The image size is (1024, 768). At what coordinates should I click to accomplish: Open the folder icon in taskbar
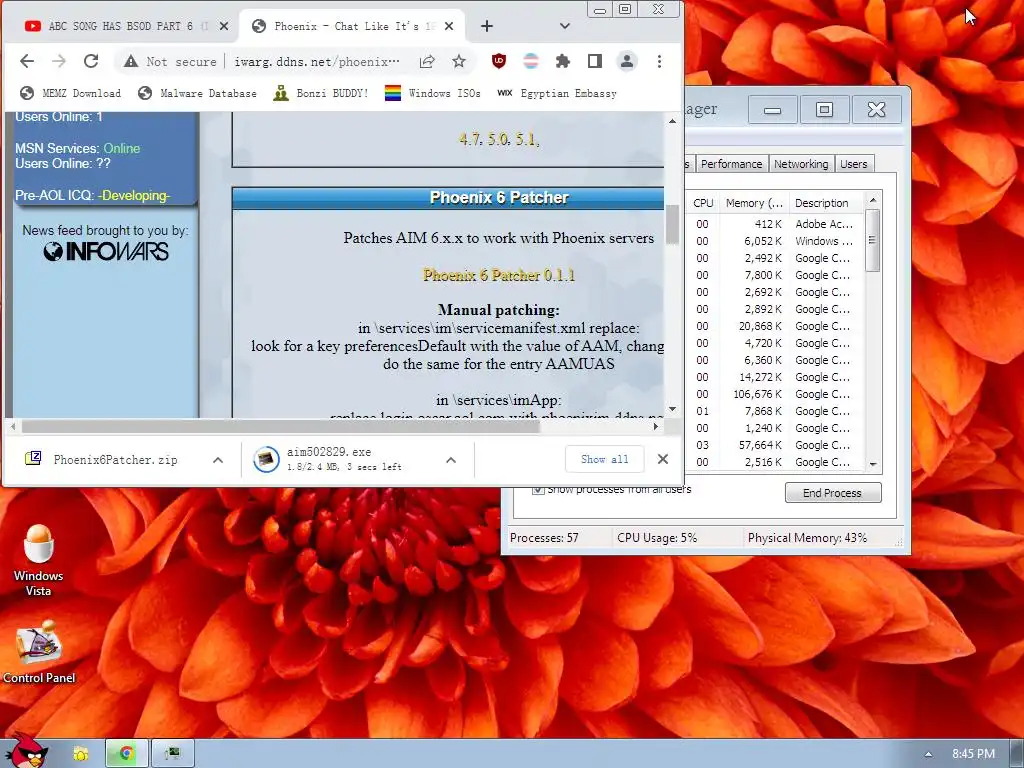pos(80,754)
